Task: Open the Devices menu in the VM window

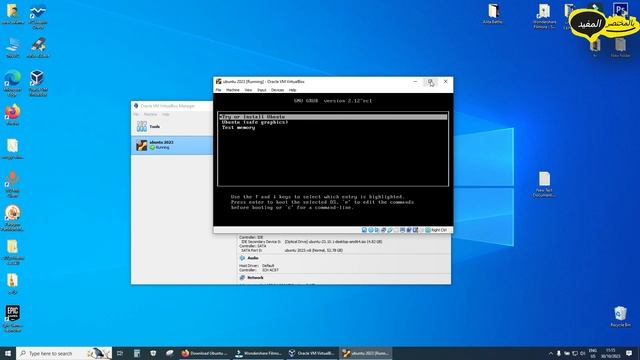Action: coord(278,90)
